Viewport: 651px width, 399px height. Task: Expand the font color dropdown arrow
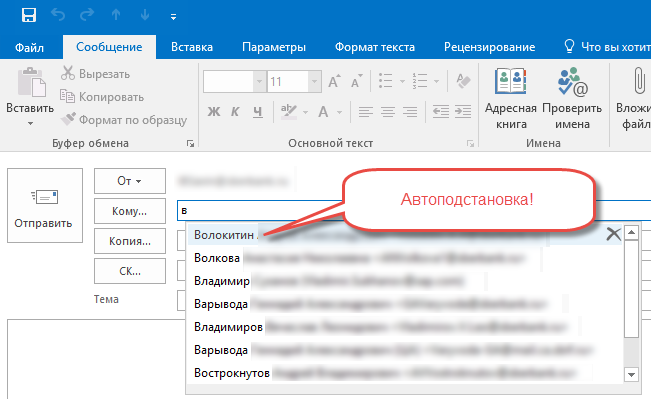(339, 112)
